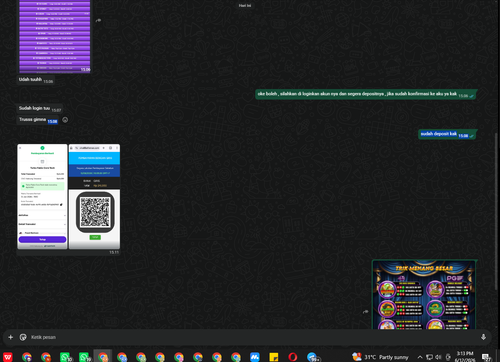The image size is (500, 362).
Task: Open the emoji and sticker picker
Action: click(x=23, y=337)
